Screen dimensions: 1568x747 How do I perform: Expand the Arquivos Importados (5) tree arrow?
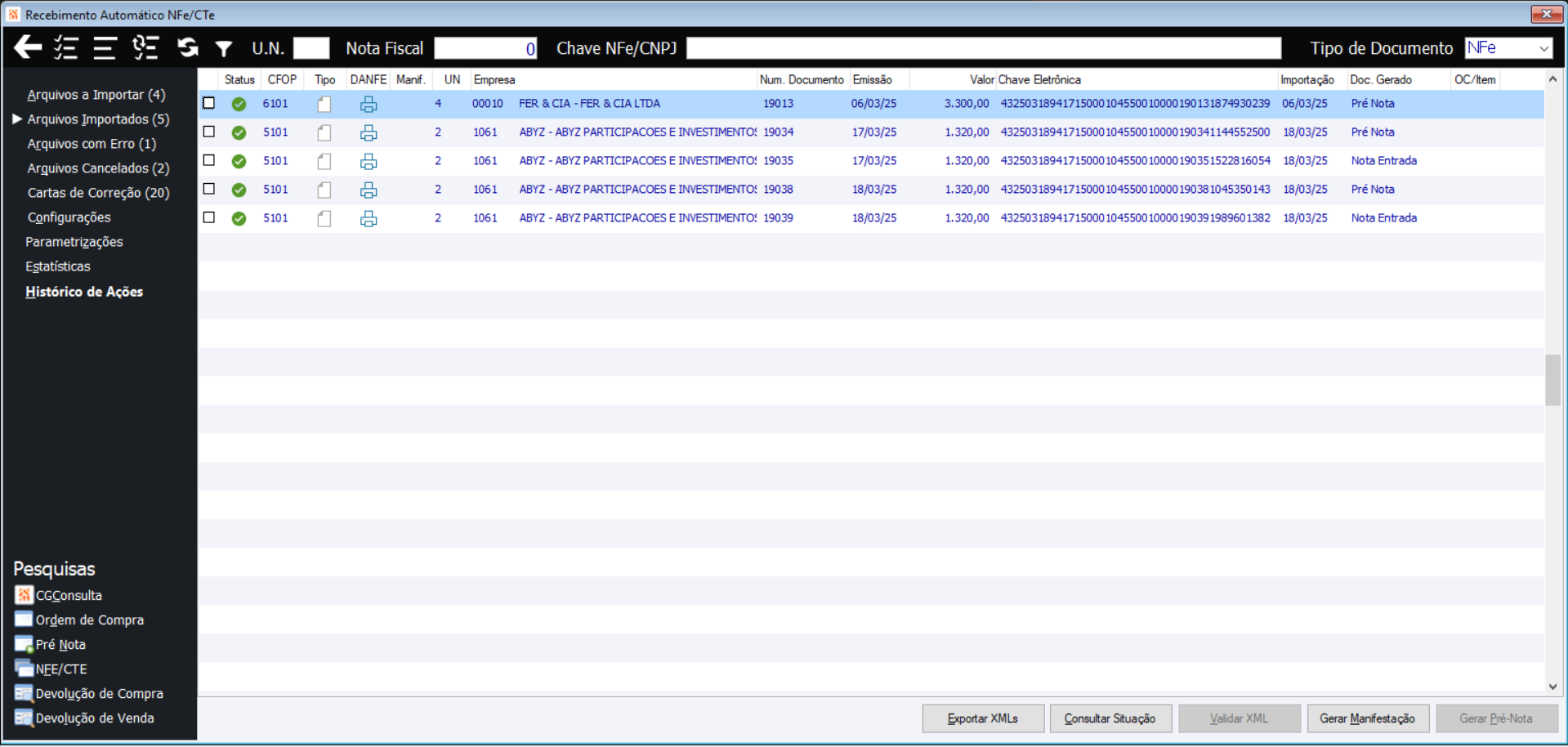(17, 119)
